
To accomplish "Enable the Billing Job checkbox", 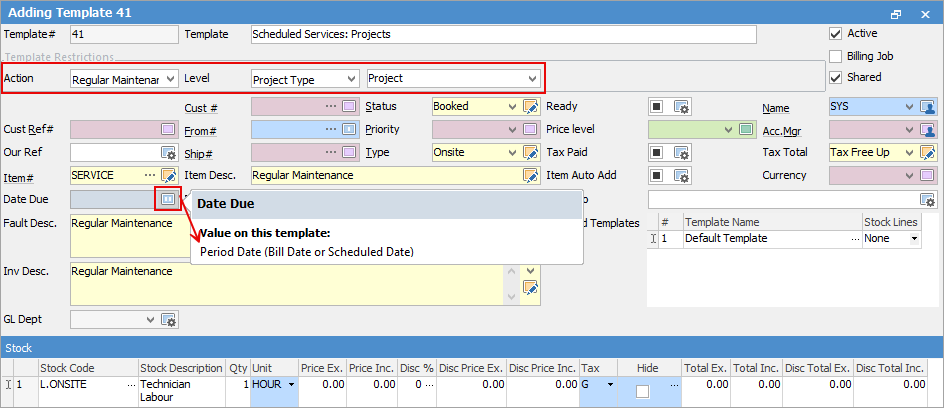I will pyautogui.click(x=835, y=57).
